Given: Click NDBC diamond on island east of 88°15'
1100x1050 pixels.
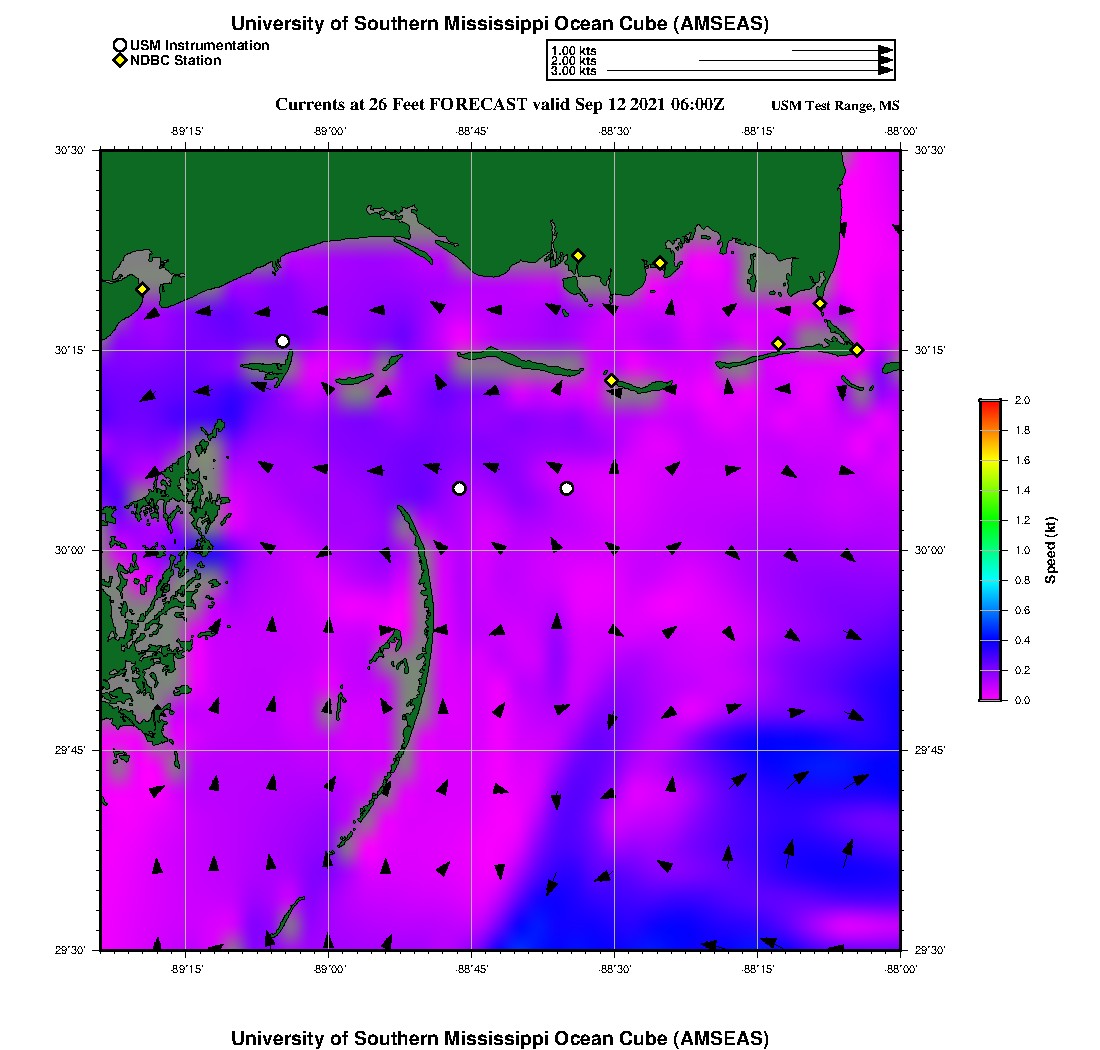Looking at the screenshot, I should coord(778,344).
